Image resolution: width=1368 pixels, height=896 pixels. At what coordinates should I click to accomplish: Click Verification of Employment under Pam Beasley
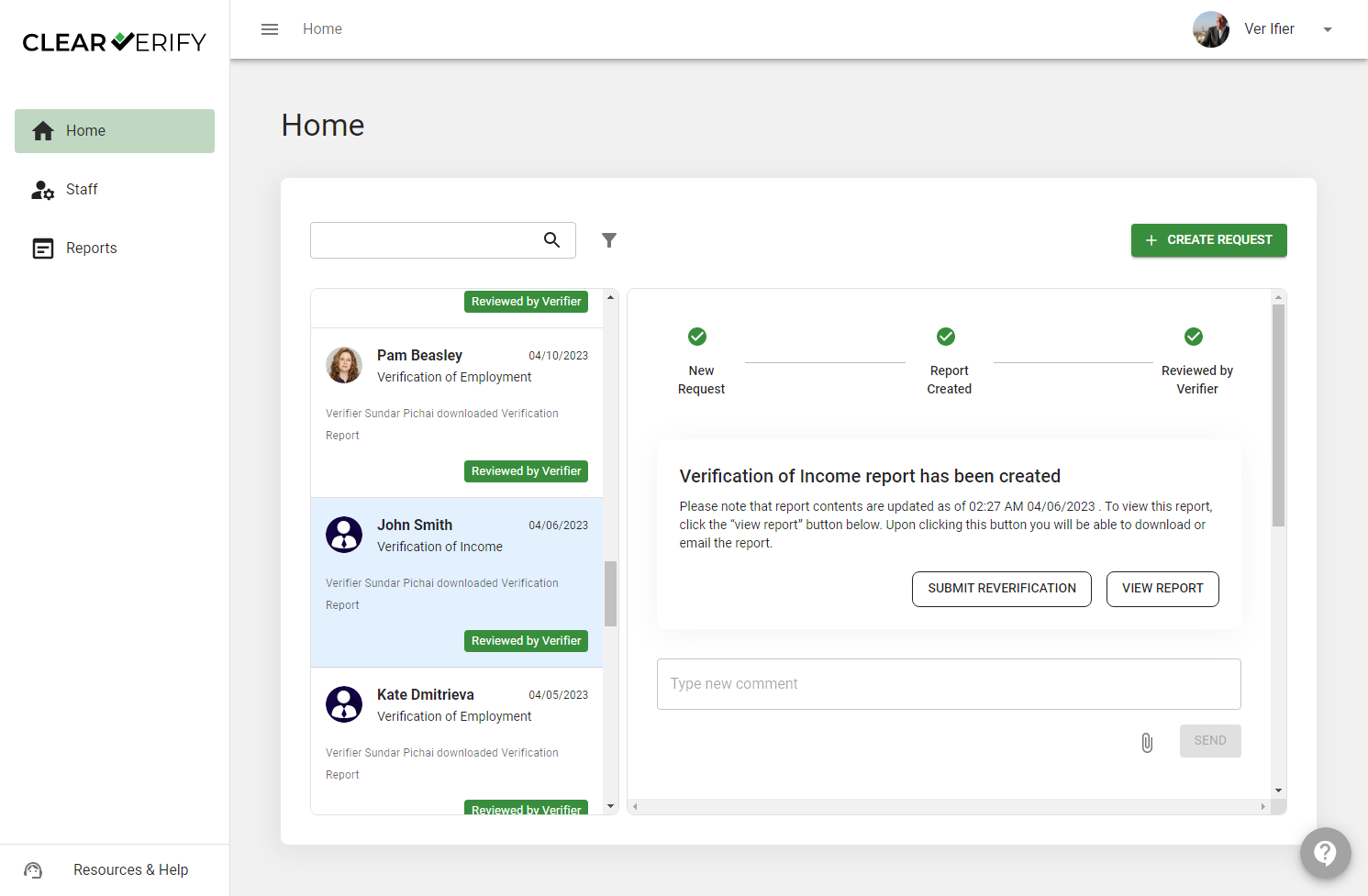454,378
